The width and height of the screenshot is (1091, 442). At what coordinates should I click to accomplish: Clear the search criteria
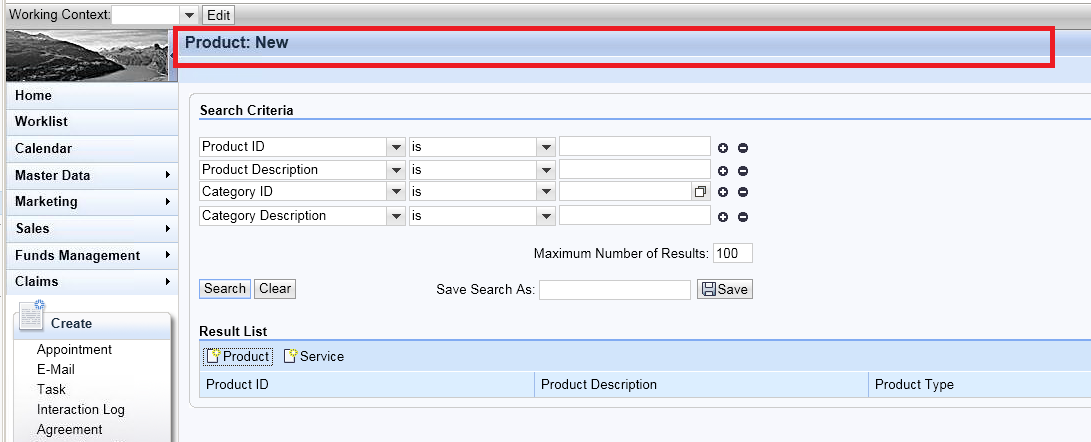275,289
